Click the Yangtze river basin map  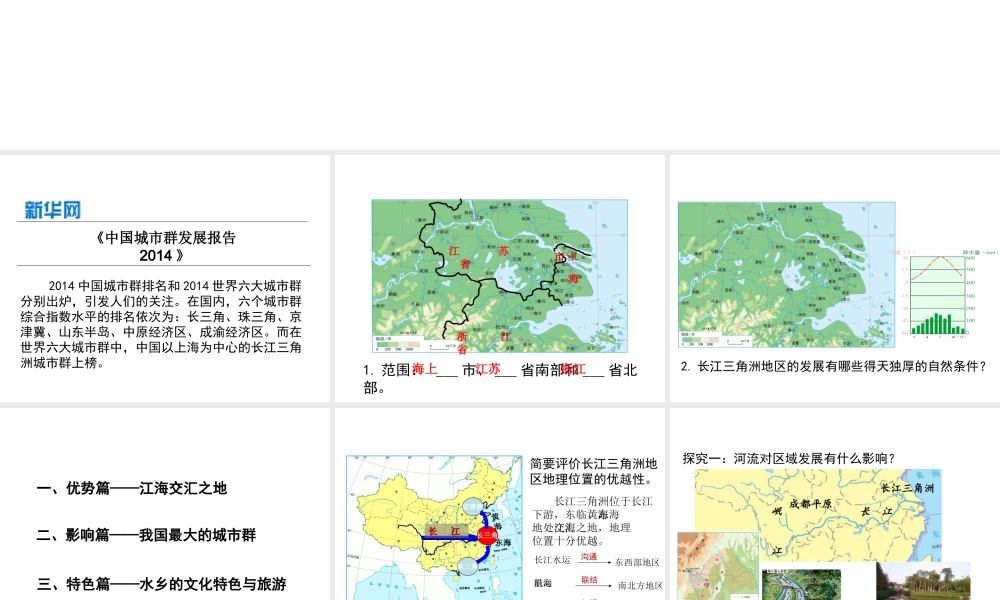tap(818, 515)
